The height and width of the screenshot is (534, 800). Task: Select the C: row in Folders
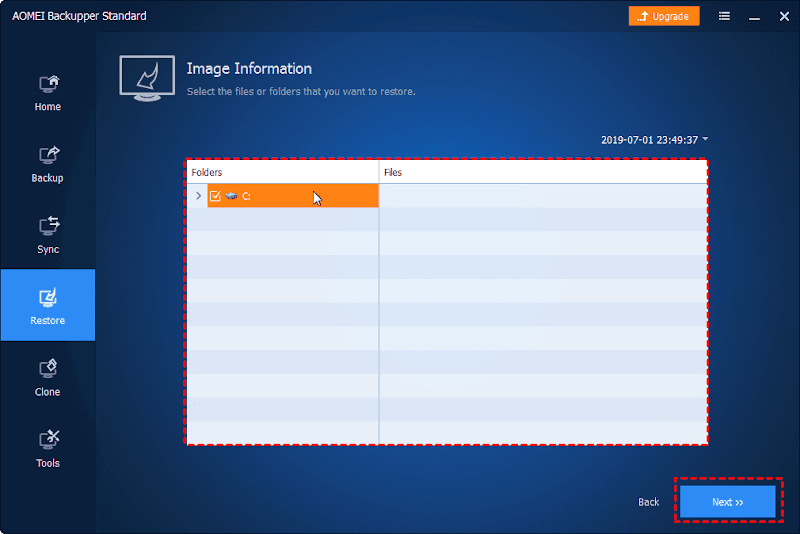click(293, 196)
